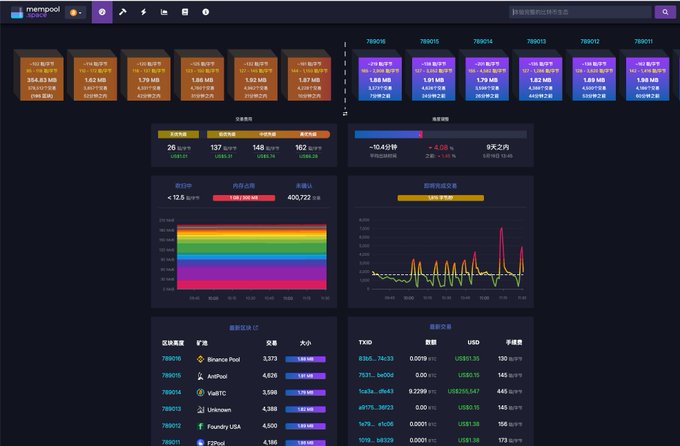Open mined block cube 789014 with 1.79 MB

487,79
